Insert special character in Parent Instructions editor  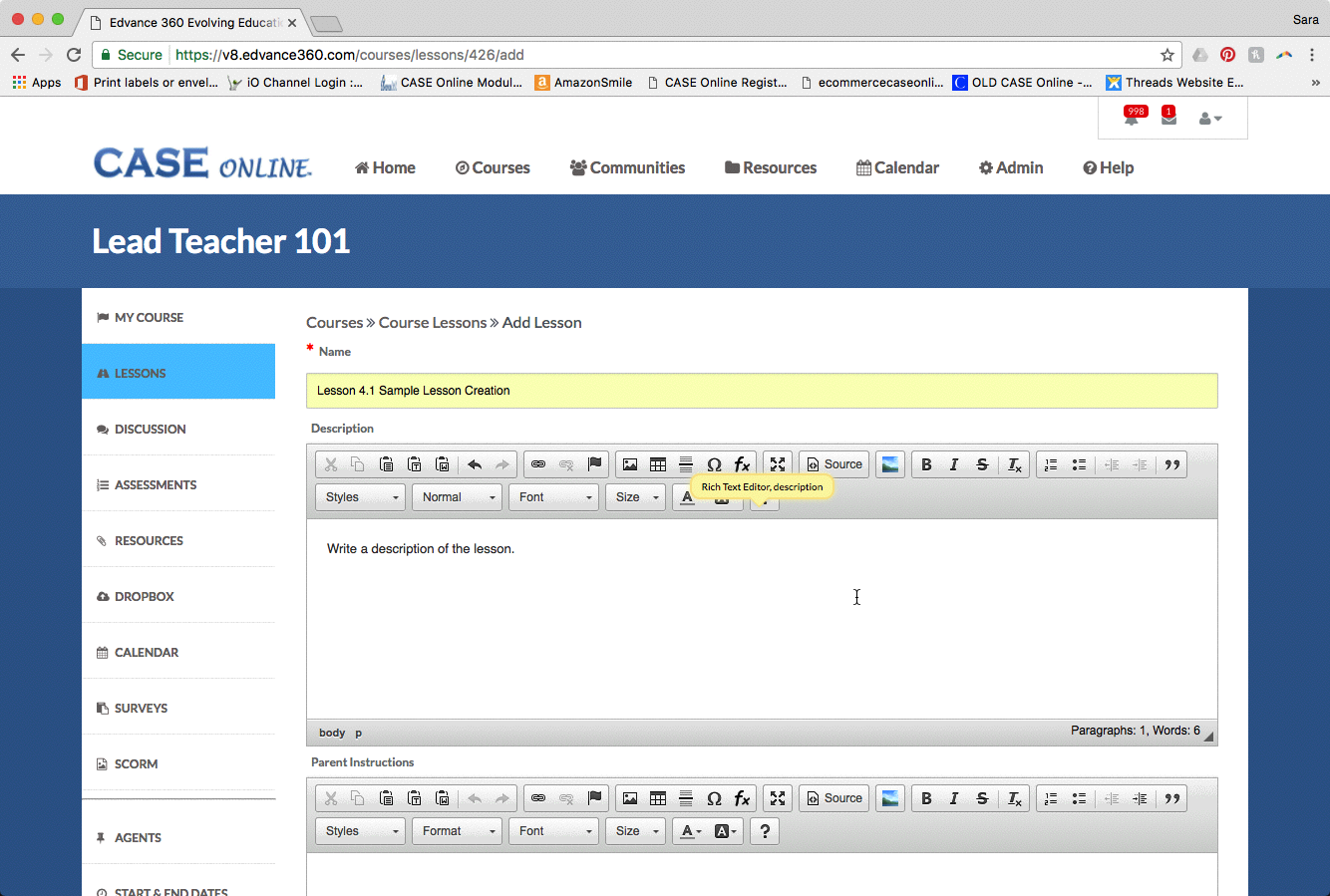[x=714, y=798]
